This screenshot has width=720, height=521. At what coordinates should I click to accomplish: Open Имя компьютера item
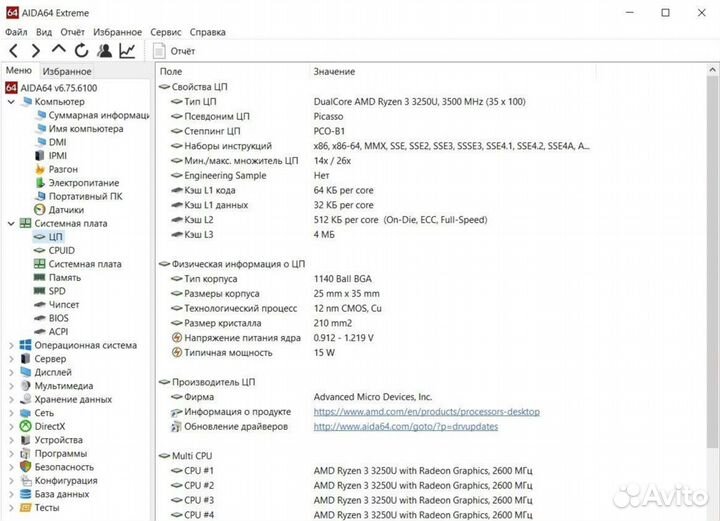[80, 129]
